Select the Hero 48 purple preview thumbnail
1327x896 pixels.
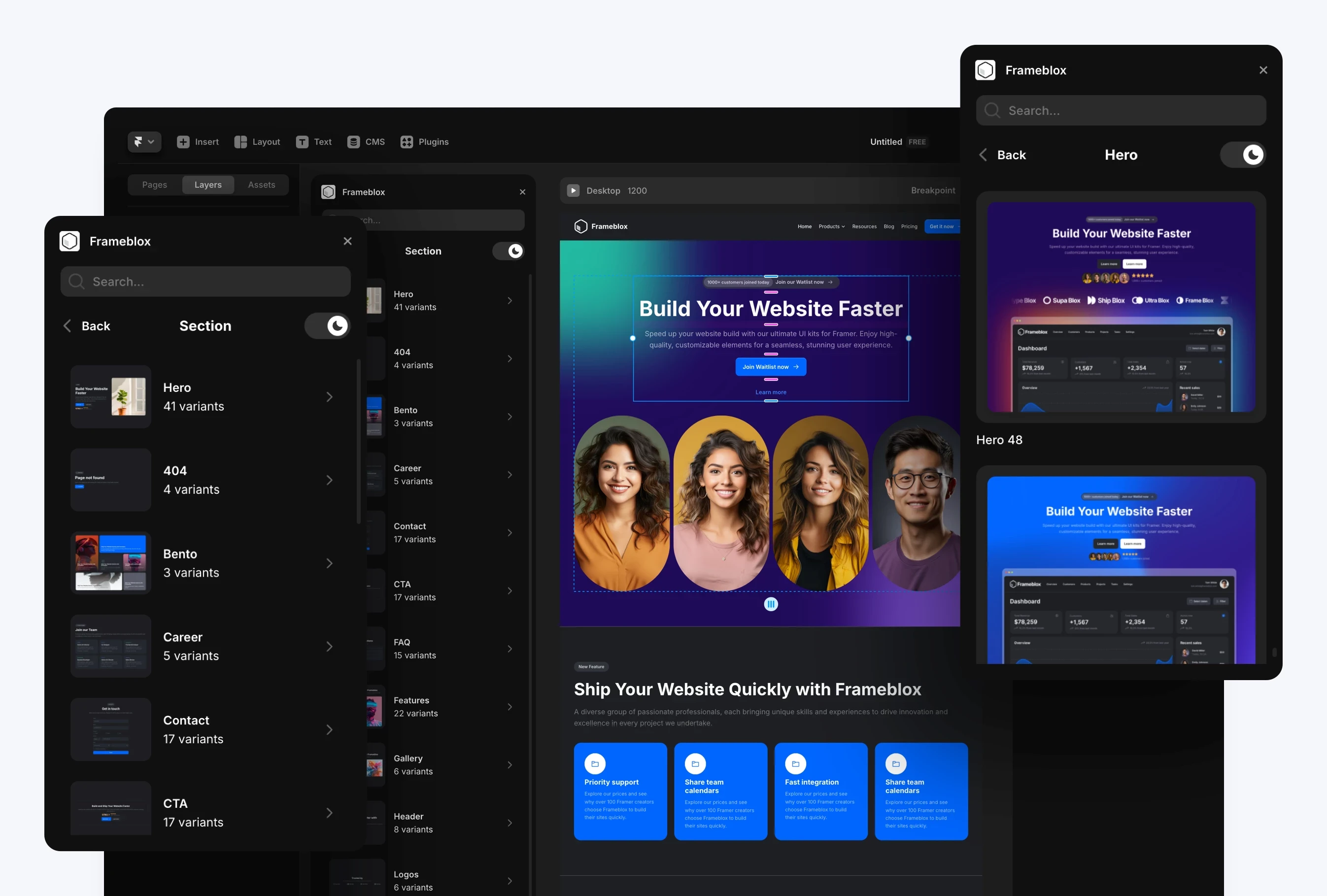pyautogui.click(x=1122, y=307)
